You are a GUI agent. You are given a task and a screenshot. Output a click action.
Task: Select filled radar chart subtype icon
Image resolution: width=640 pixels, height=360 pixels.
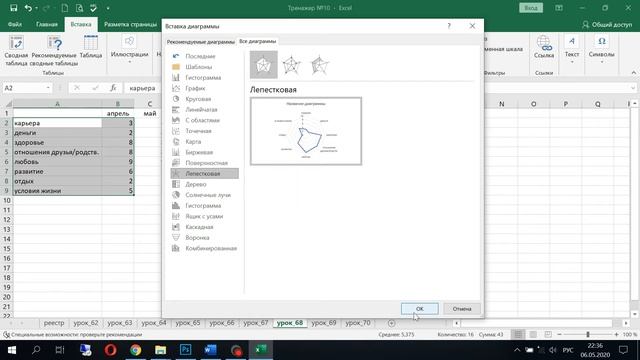[x=319, y=65]
